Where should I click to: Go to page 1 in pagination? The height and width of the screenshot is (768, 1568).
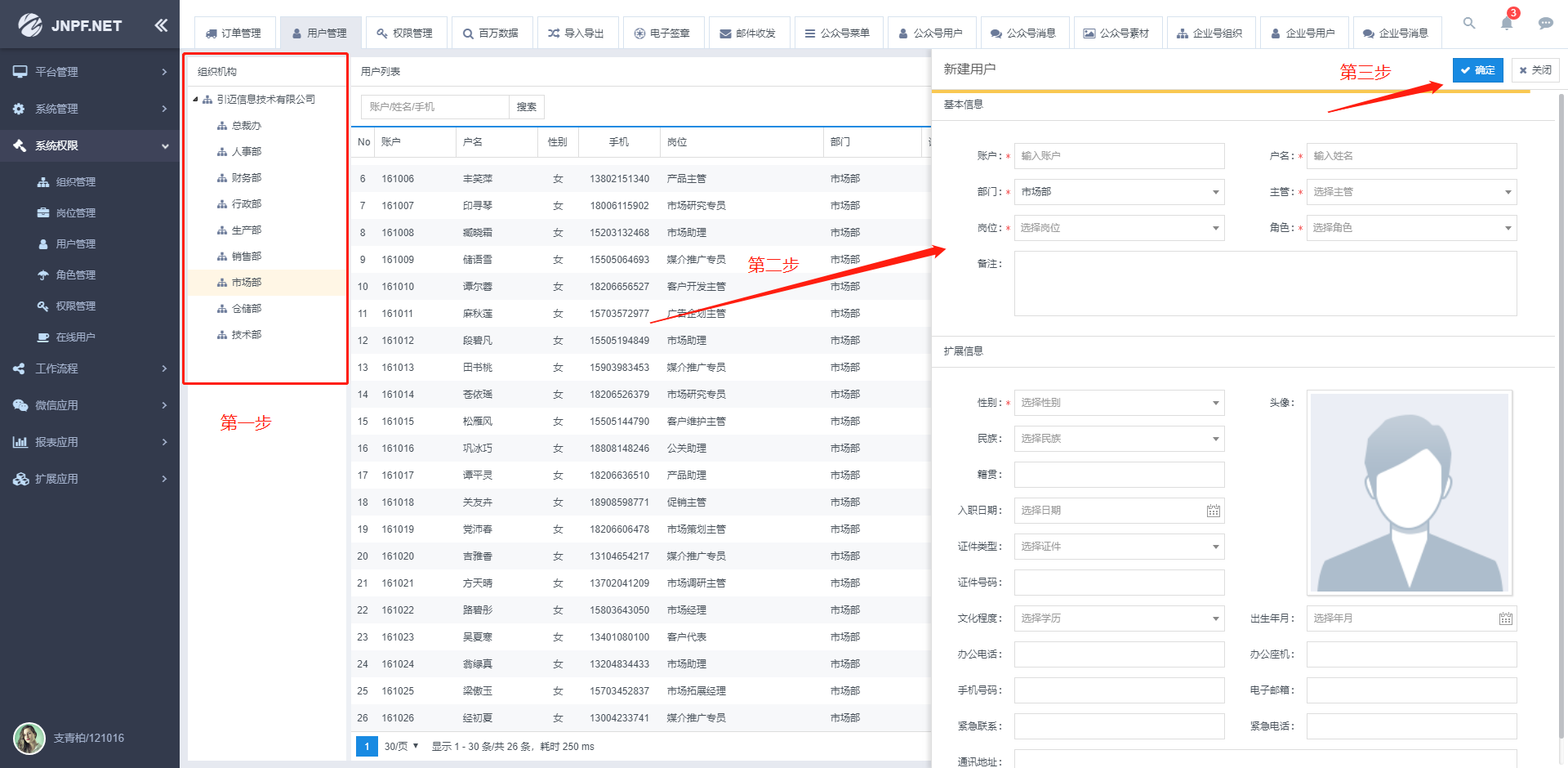click(x=367, y=746)
